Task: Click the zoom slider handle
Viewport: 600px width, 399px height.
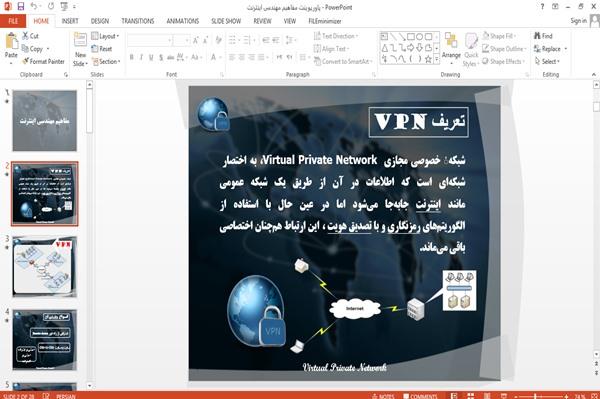Action: (535, 396)
